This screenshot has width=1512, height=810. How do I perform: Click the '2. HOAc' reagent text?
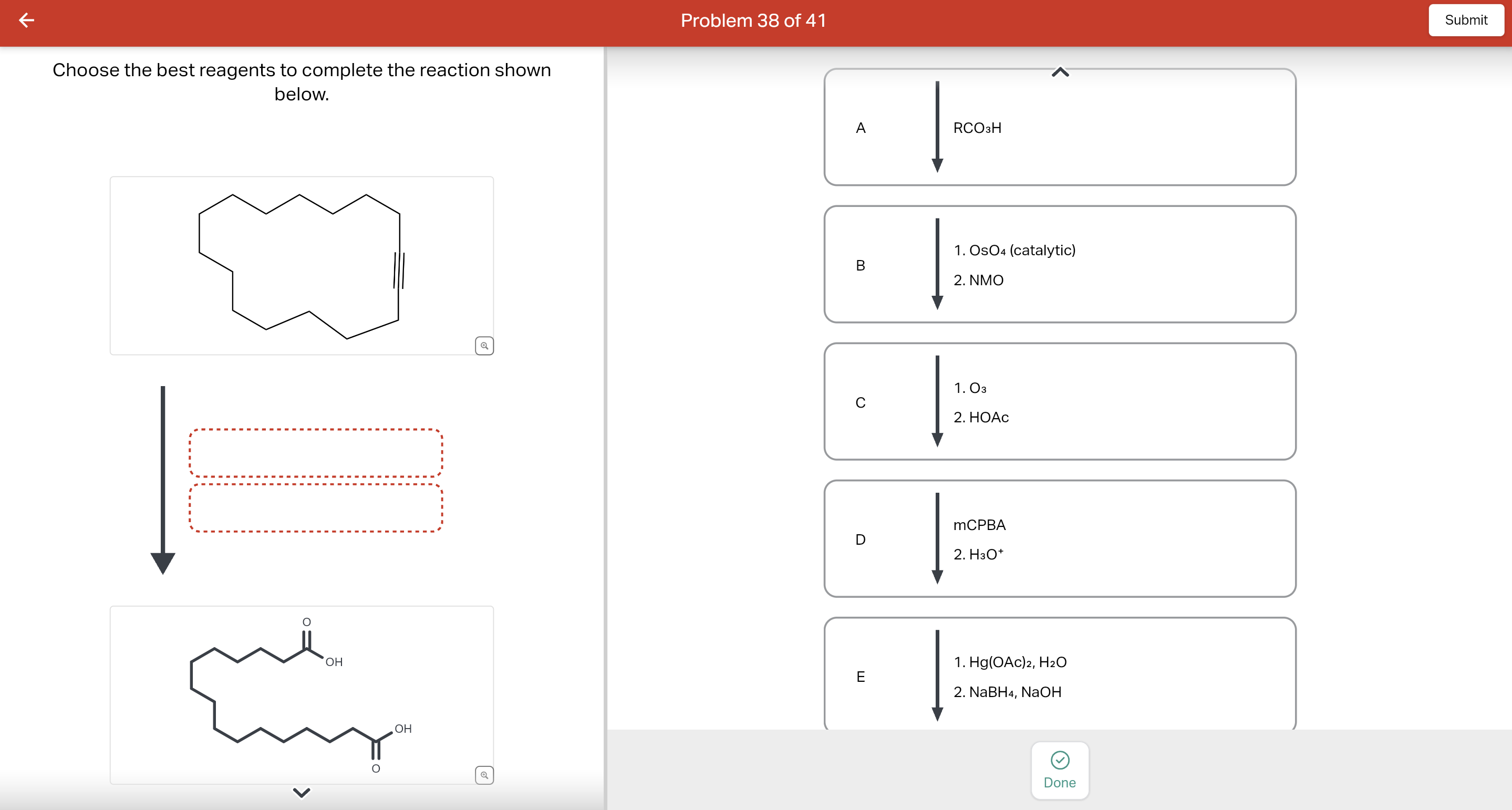[x=981, y=417]
